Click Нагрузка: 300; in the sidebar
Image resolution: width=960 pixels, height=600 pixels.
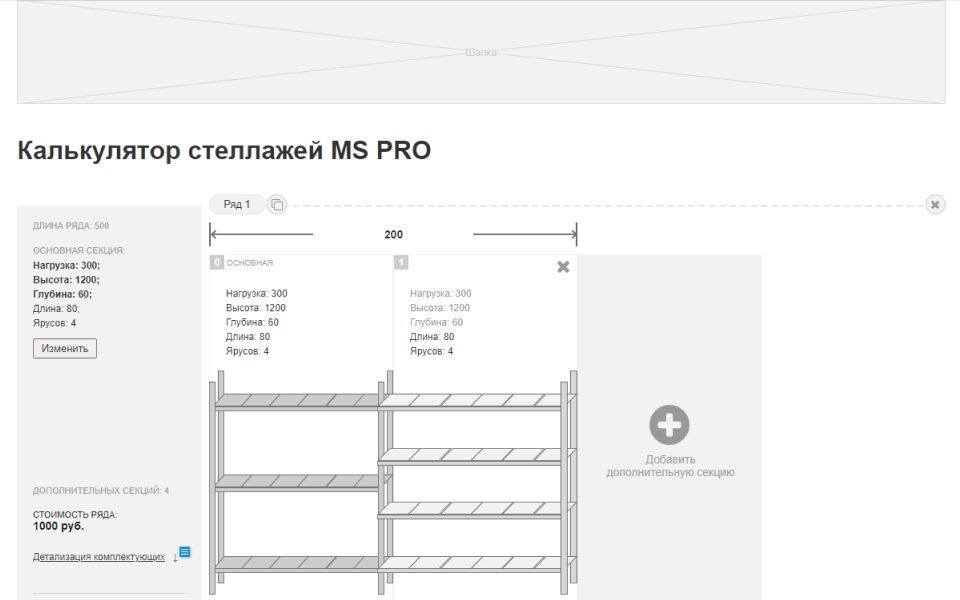[x=67, y=266]
